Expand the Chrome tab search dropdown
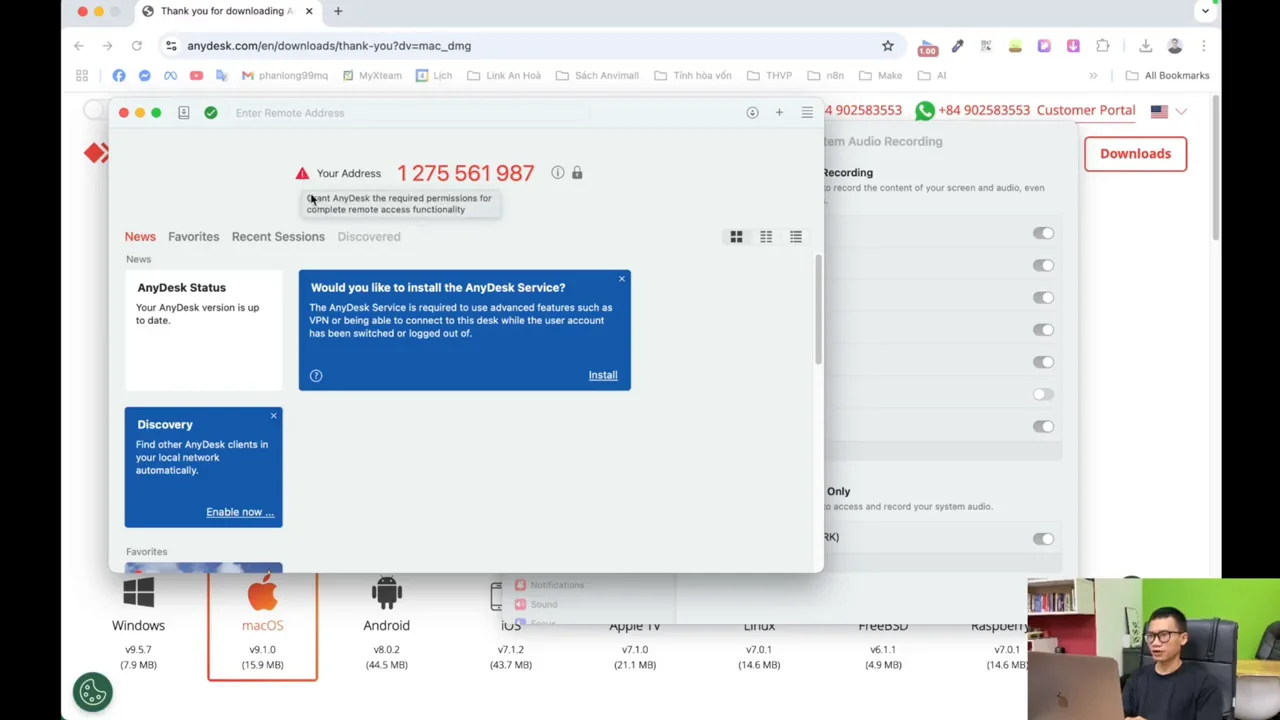Screen dimensions: 1280x720 (x=1205, y=11)
